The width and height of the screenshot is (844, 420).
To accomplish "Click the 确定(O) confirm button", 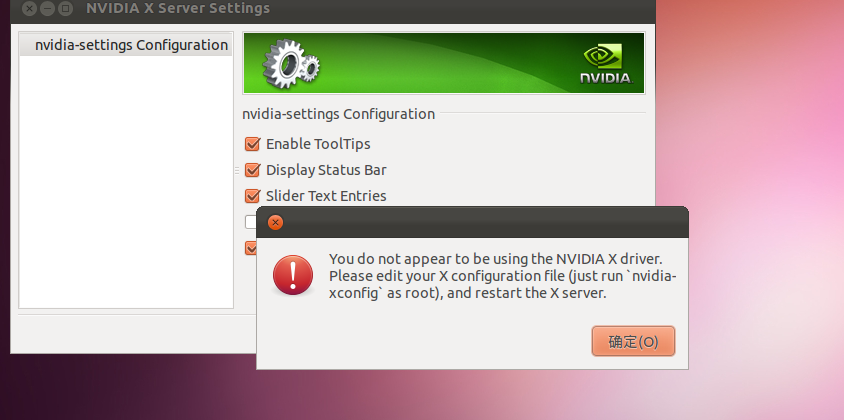I will pos(633,341).
